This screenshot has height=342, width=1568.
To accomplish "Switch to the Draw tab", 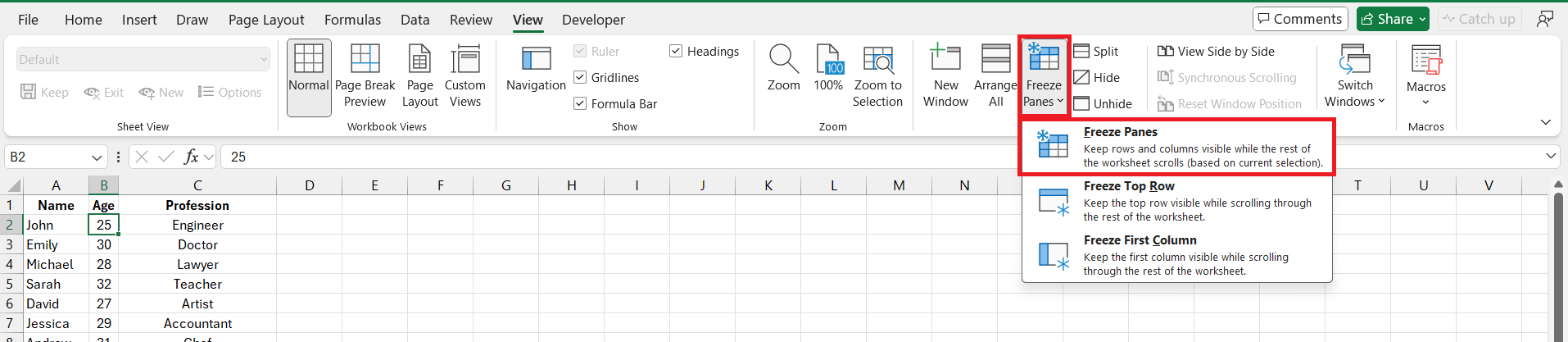I will pyautogui.click(x=193, y=20).
